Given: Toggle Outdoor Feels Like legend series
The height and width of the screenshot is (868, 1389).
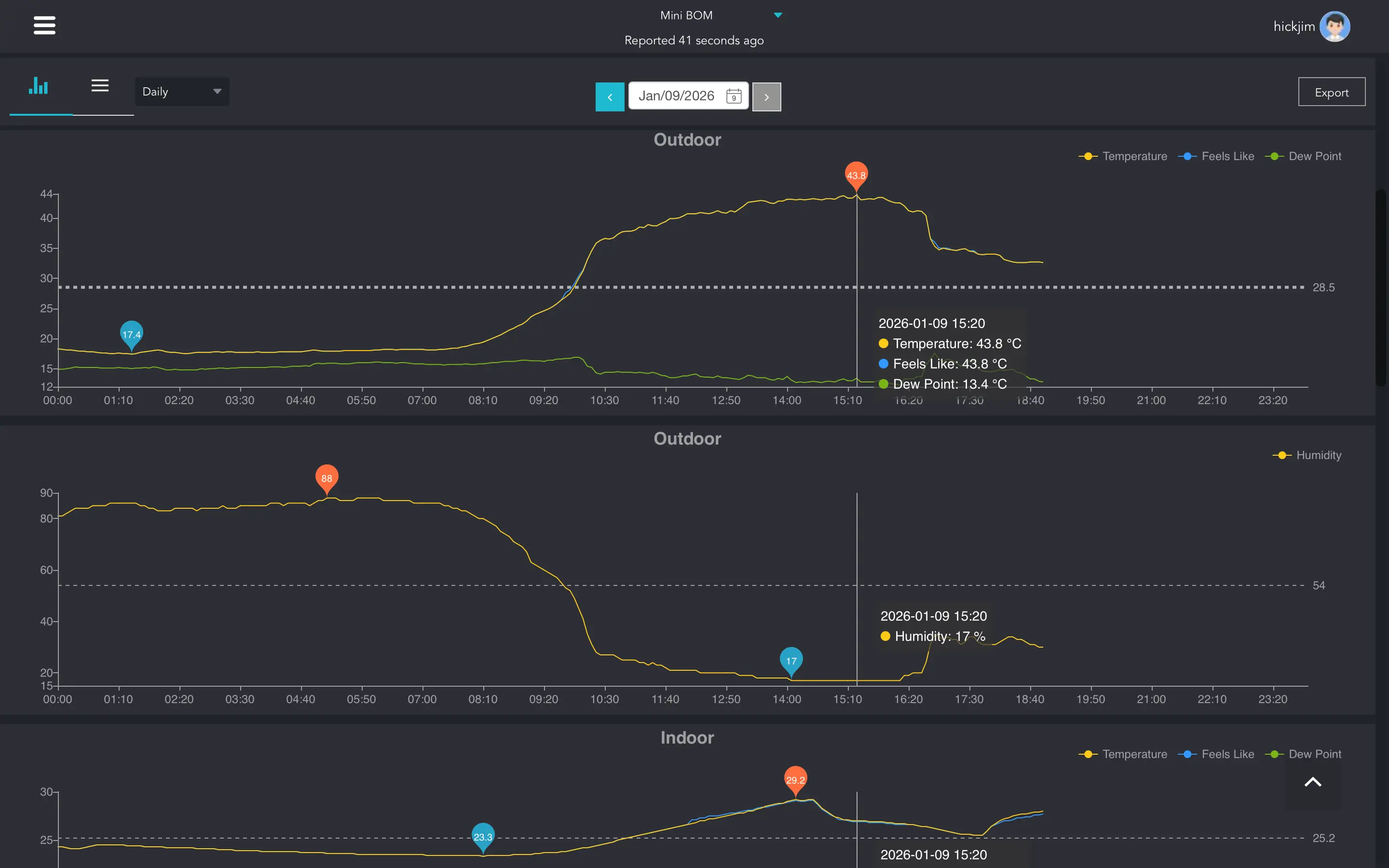Looking at the screenshot, I should pyautogui.click(x=1216, y=156).
